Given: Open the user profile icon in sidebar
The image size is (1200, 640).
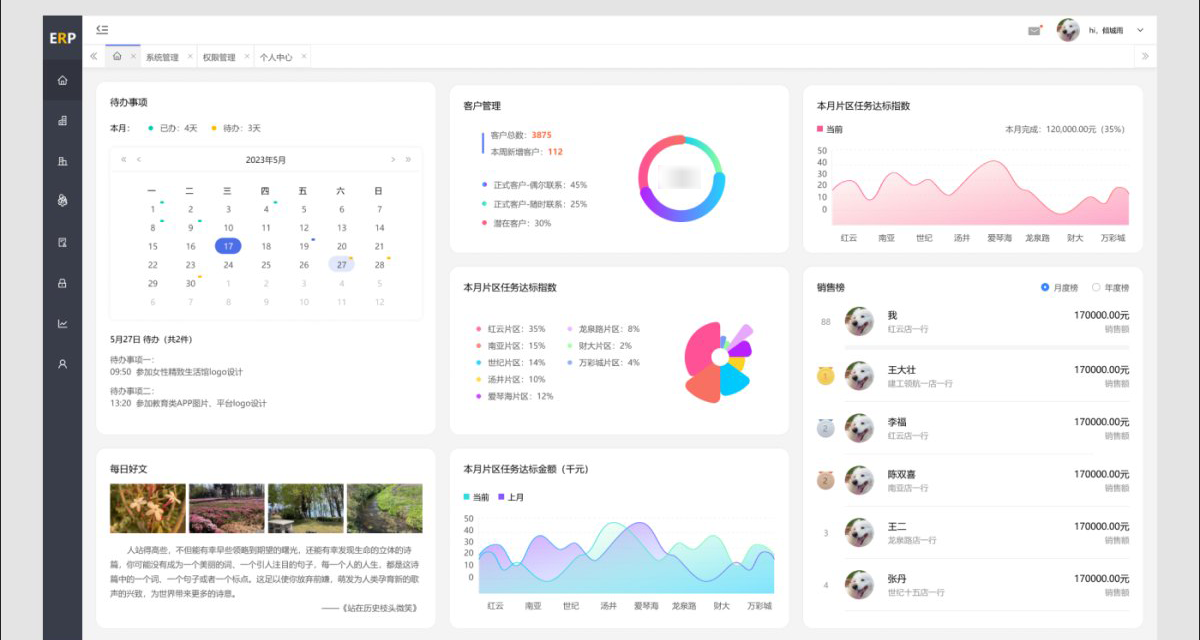Looking at the screenshot, I should (x=63, y=364).
